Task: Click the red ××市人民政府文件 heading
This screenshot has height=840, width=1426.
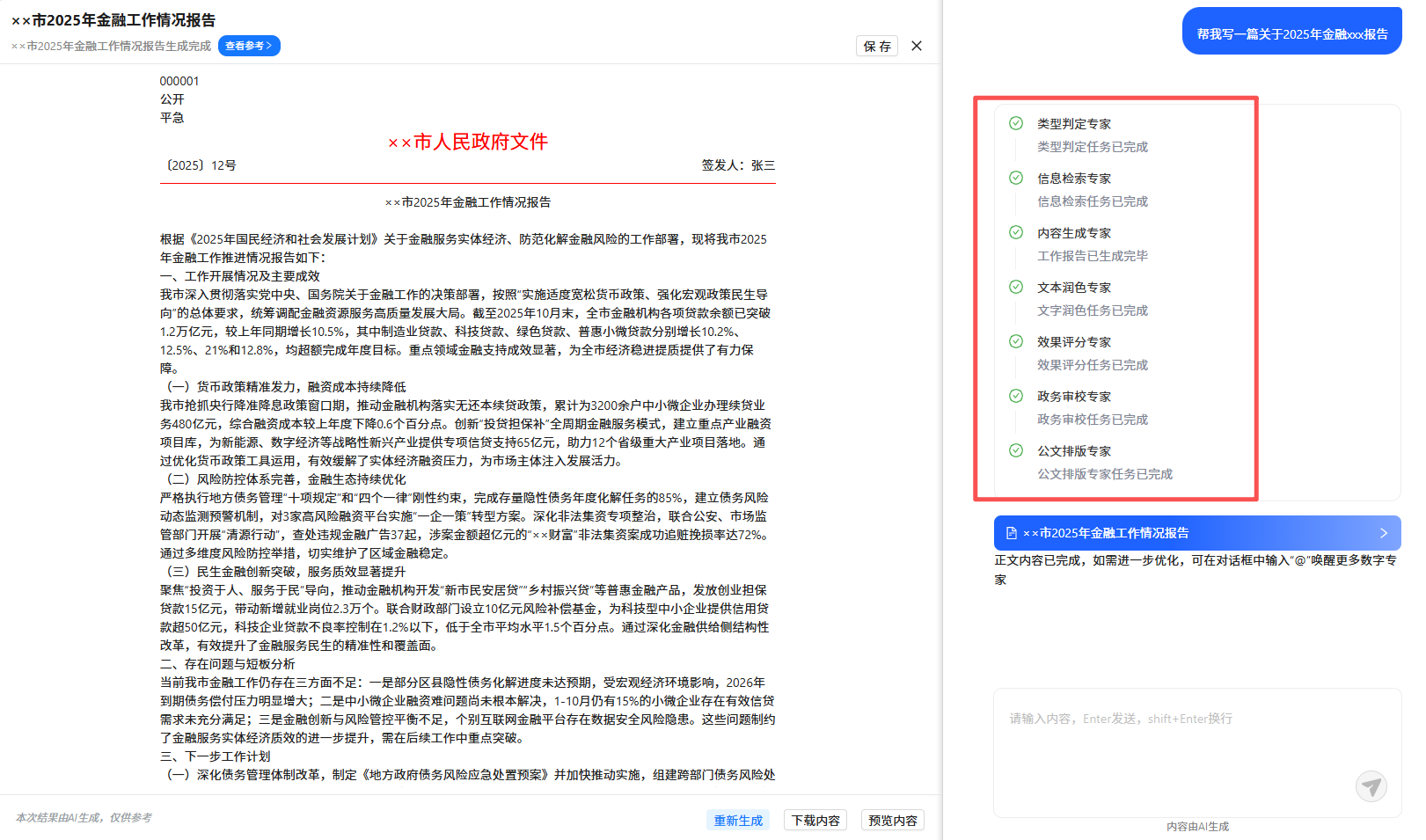Action: (x=468, y=142)
